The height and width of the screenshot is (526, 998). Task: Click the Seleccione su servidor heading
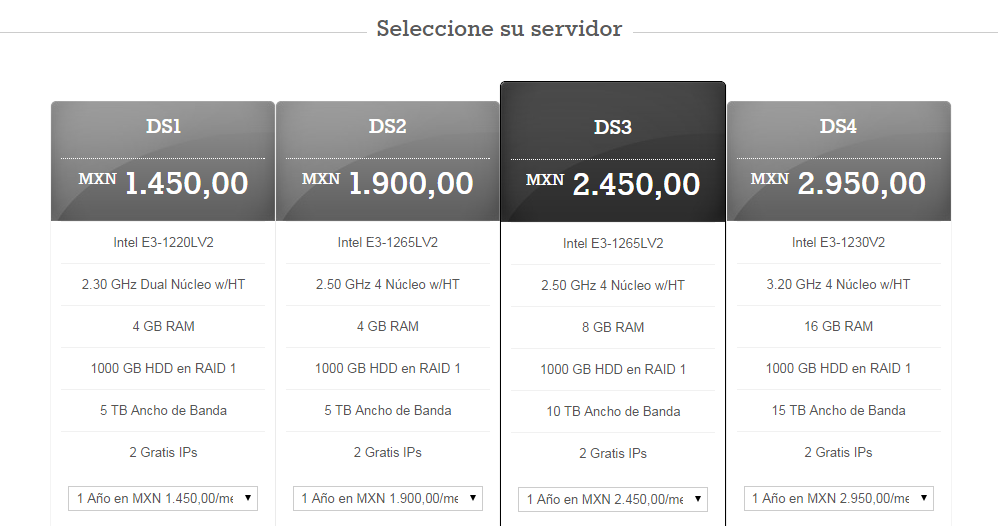pyautogui.click(x=499, y=29)
